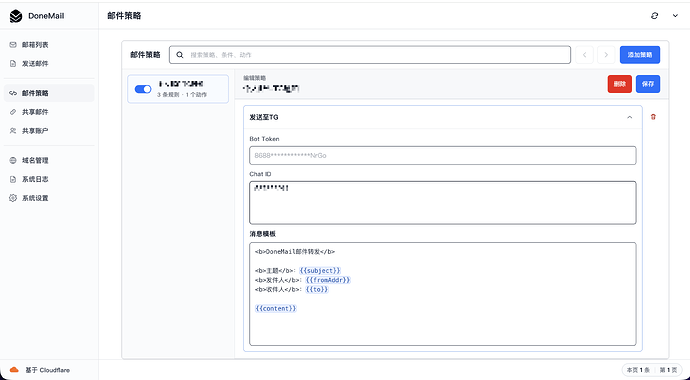Click the {{to}} variable tag
The image size is (690, 380).
pos(317,289)
